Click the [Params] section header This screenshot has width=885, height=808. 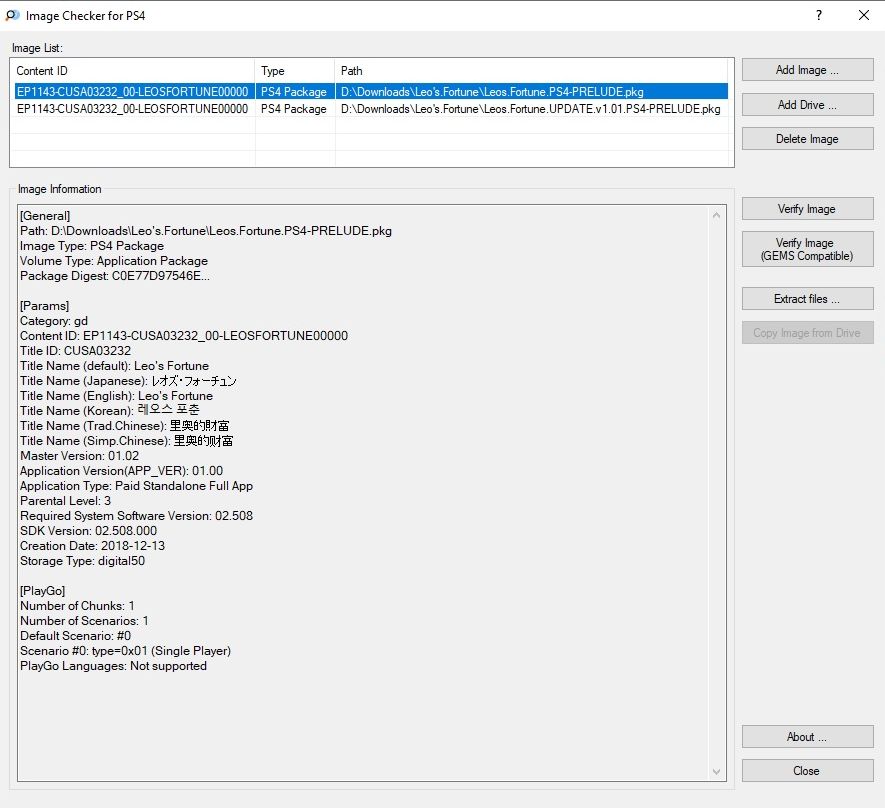(45, 306)
